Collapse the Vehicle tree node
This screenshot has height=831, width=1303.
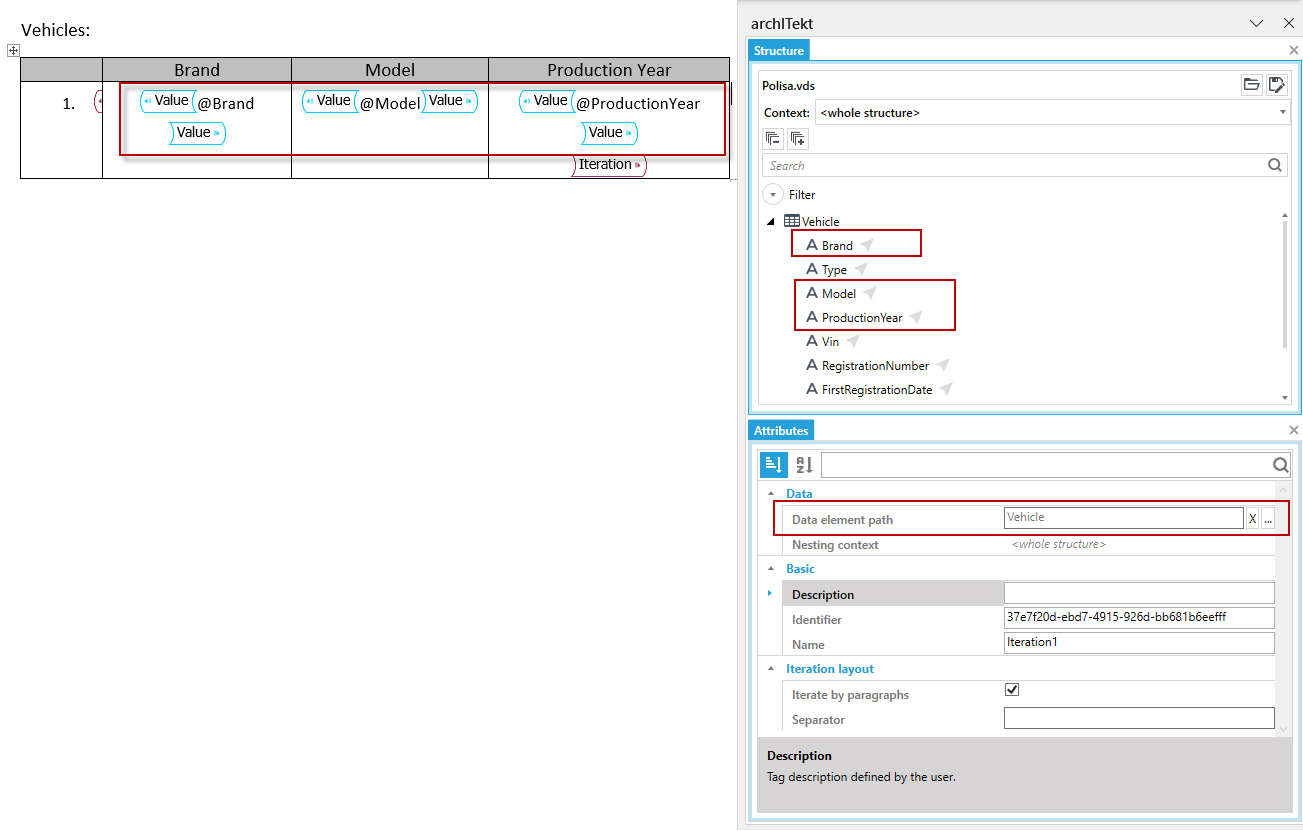coord(770,221)
